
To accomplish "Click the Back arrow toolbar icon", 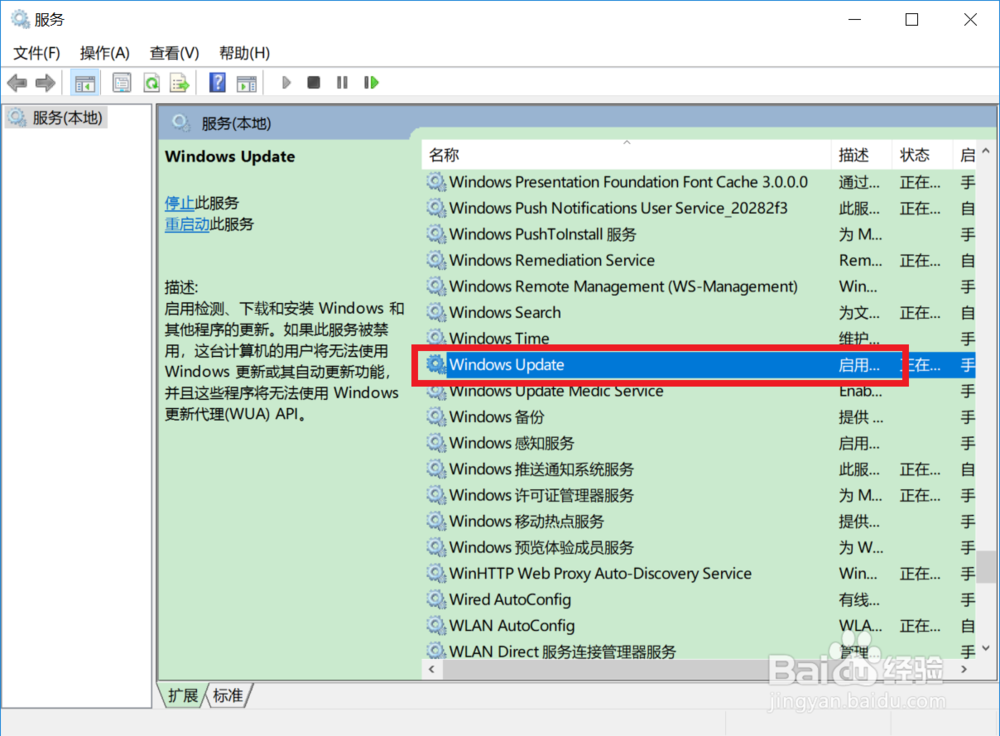I will pos(17,83).
